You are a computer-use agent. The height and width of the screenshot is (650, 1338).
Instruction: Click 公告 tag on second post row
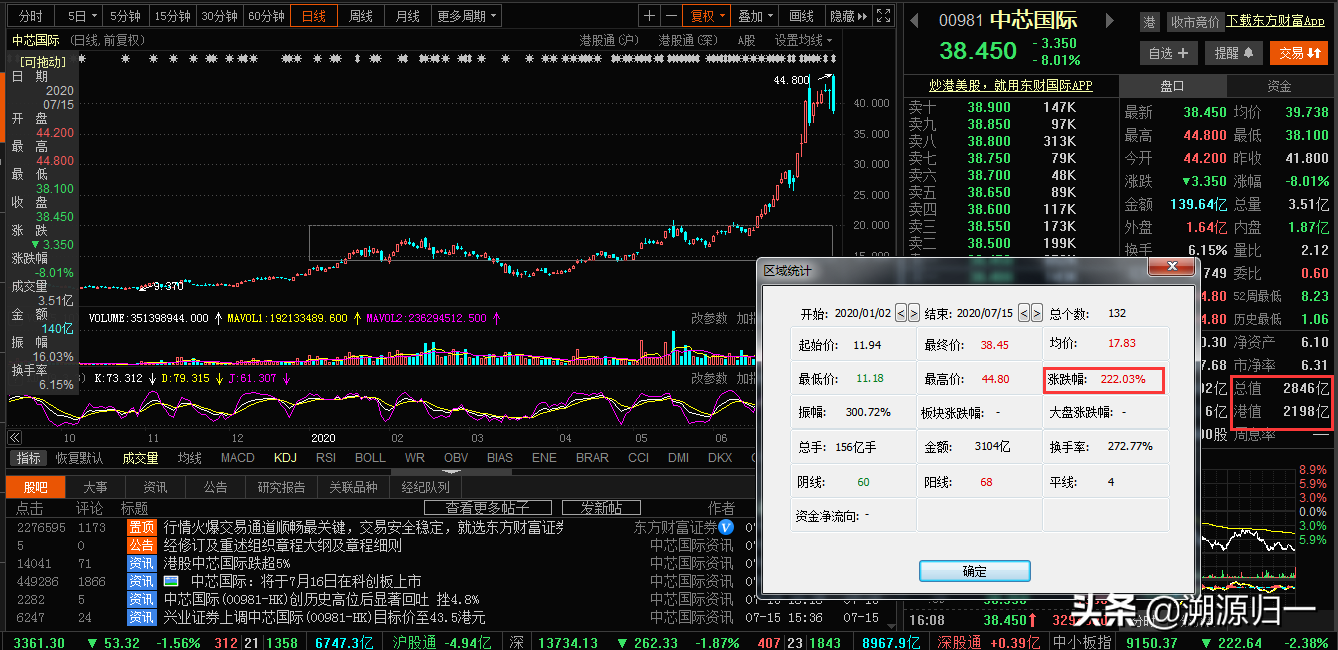[x=141, y=545]
